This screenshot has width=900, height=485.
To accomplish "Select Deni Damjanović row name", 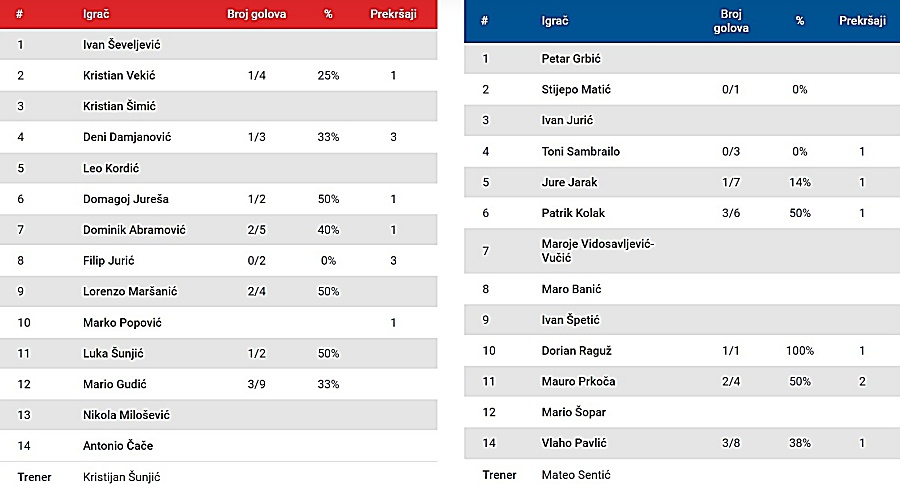I will point(127,137).
